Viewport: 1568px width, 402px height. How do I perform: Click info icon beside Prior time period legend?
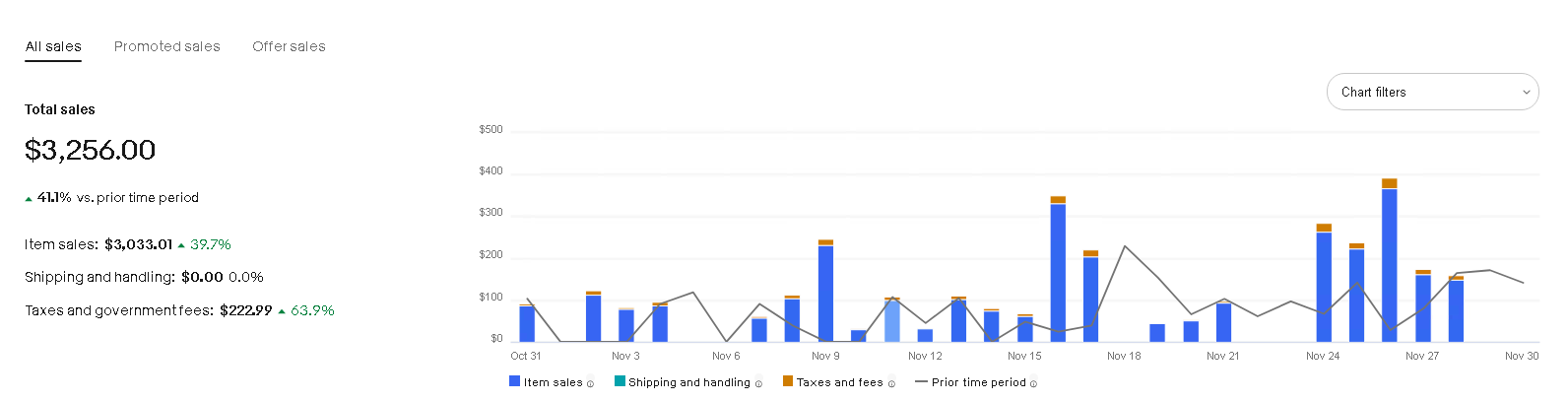click(x=1033, y=384)
